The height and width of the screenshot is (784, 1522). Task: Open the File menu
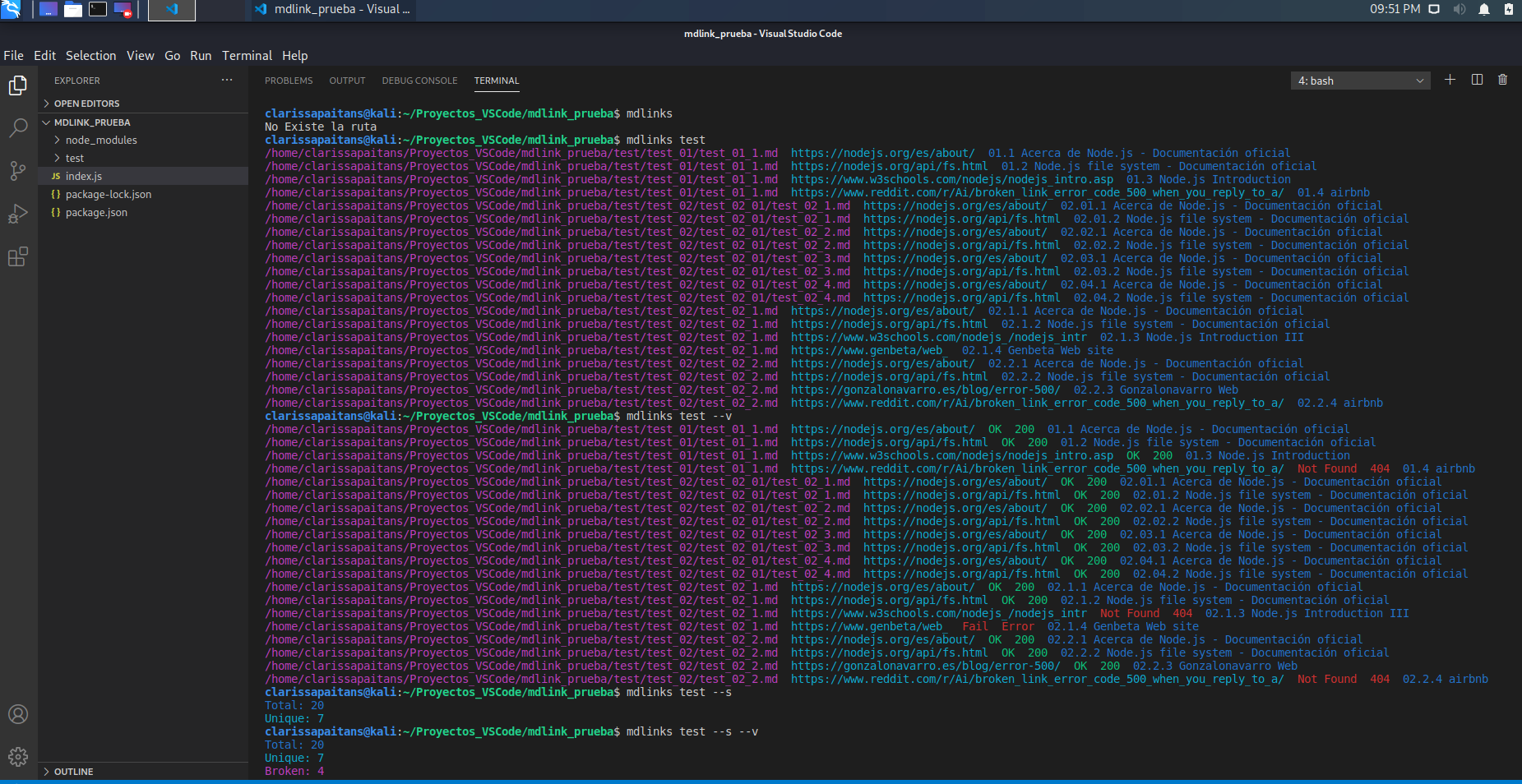[x=14, y=56]
